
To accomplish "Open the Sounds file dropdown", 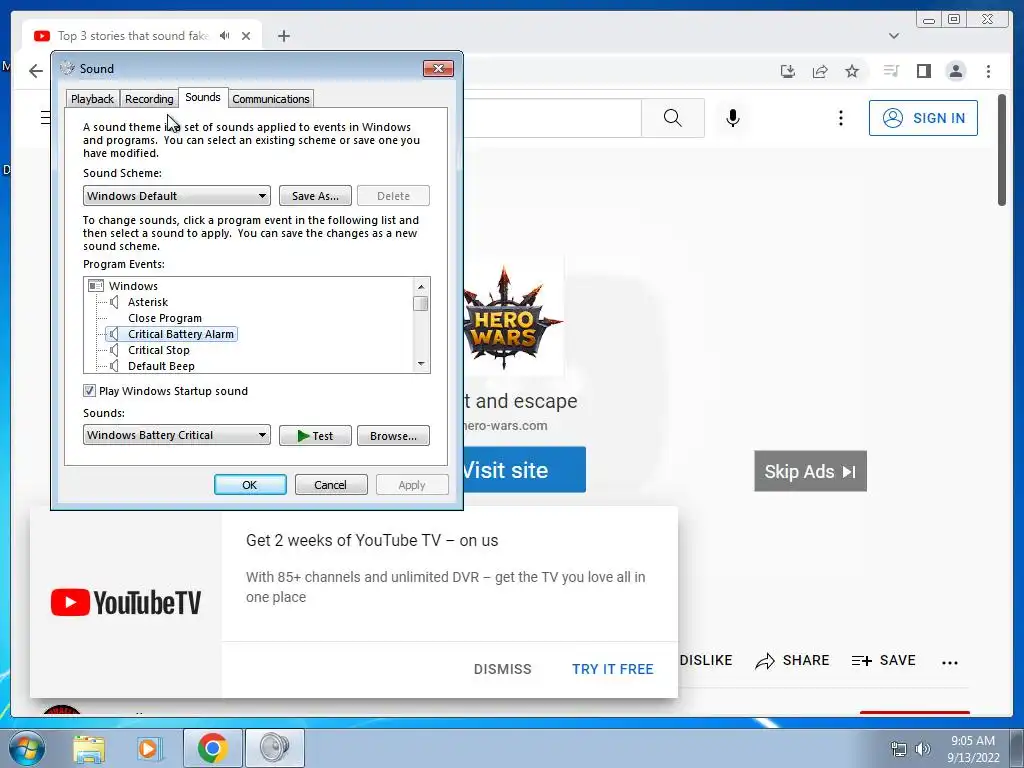I will point(177,435).
